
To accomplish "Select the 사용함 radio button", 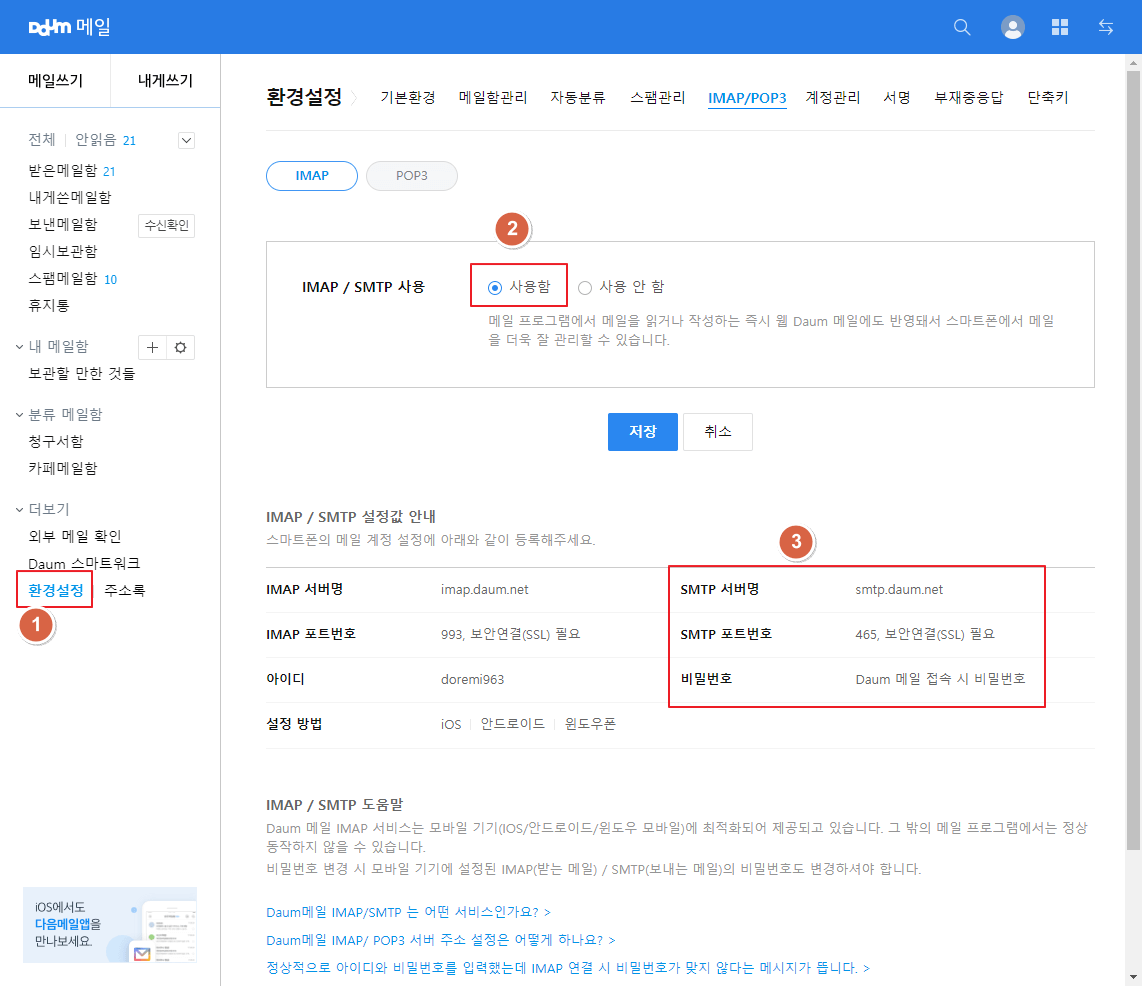I will (x=495, y=288).
